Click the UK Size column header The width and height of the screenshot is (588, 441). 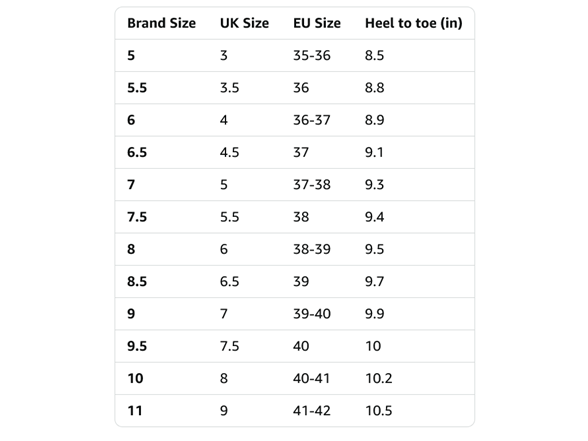244,23
